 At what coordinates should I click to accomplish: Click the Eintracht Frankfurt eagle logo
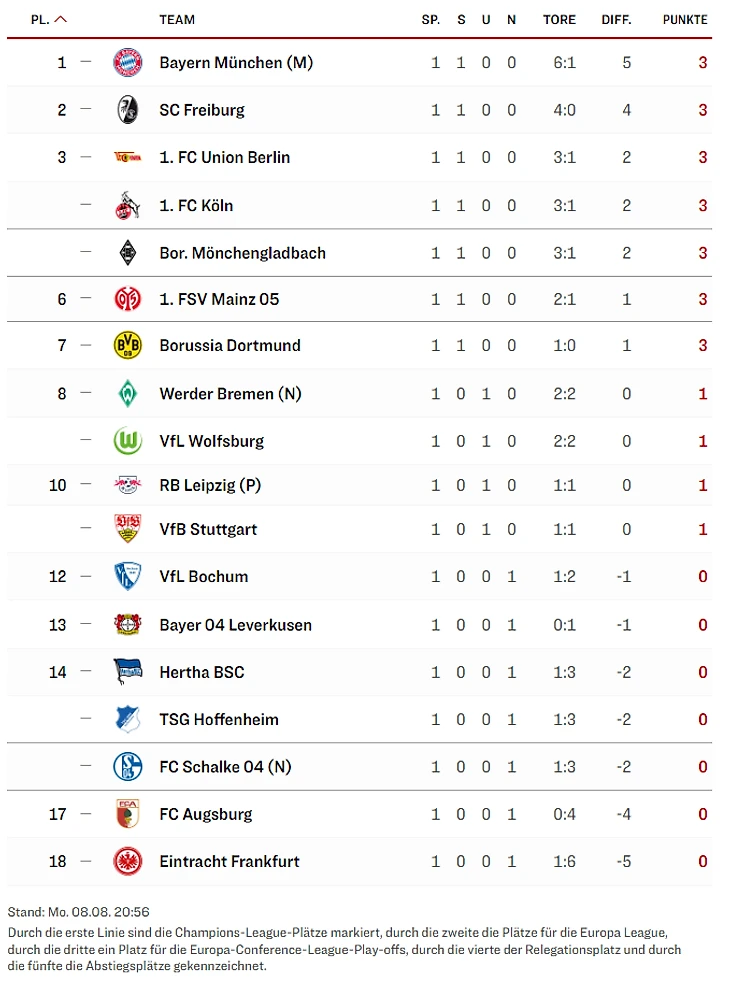click(127, 861)
